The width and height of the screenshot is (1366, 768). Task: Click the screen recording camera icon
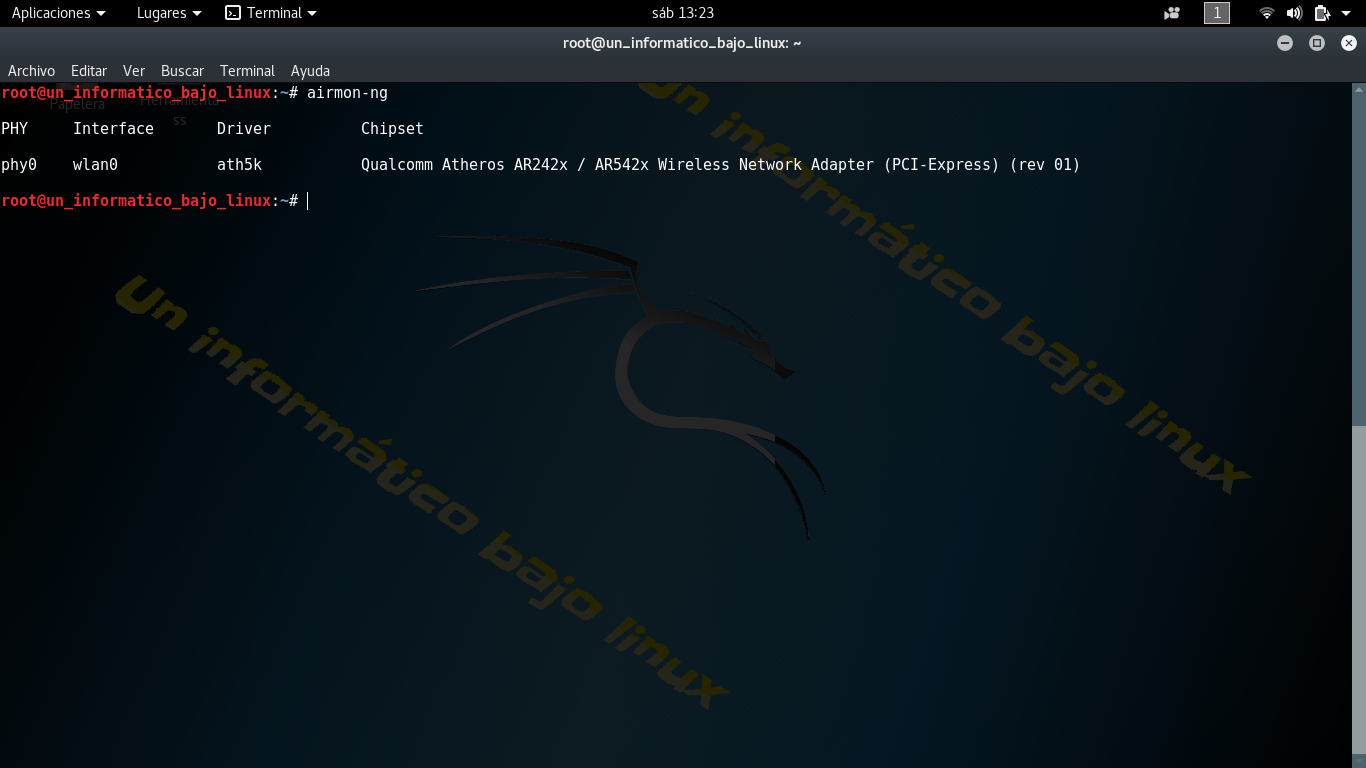[1172, 13]
